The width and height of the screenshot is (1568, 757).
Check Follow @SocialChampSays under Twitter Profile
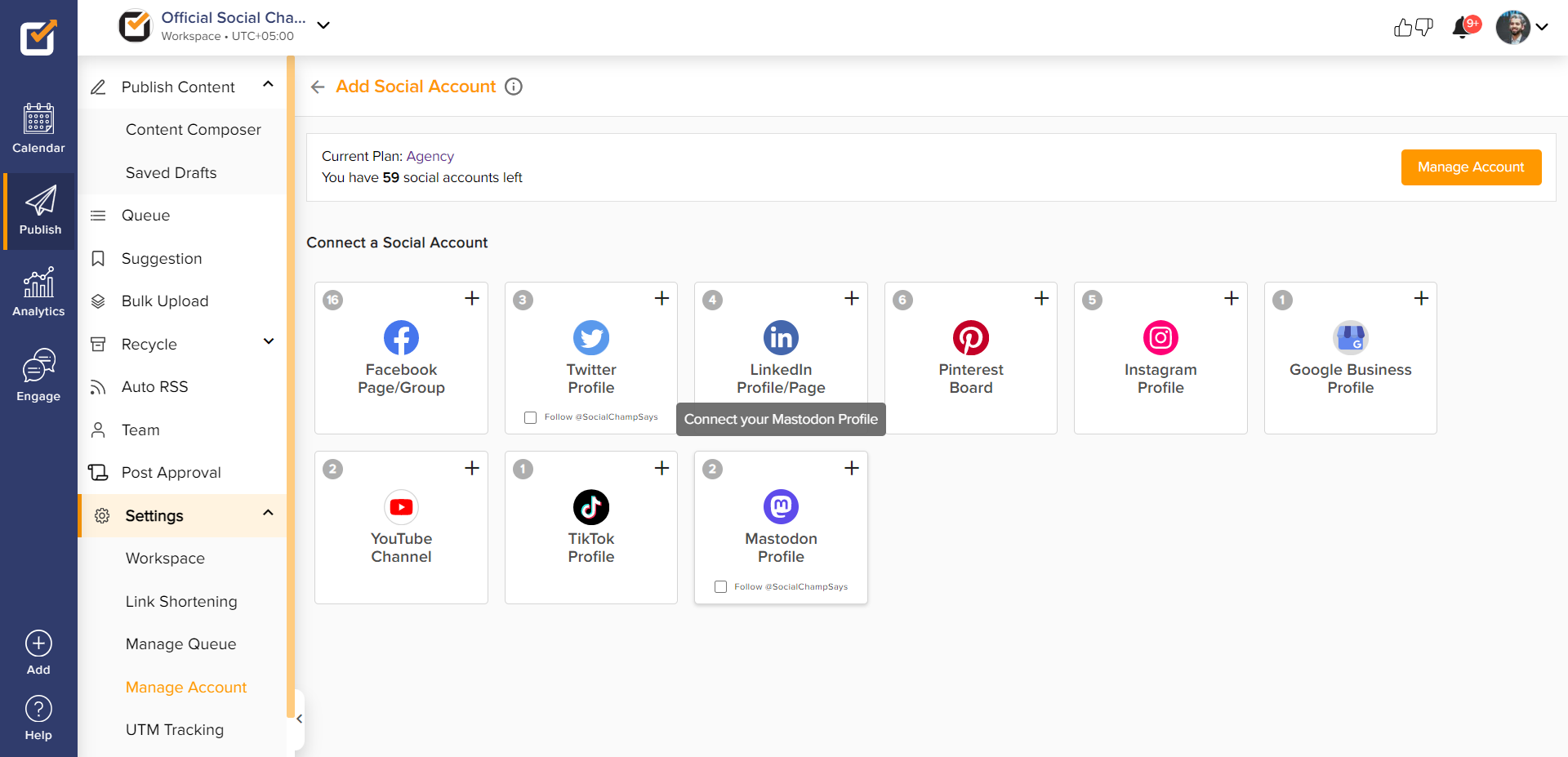[x=531, y=417]
